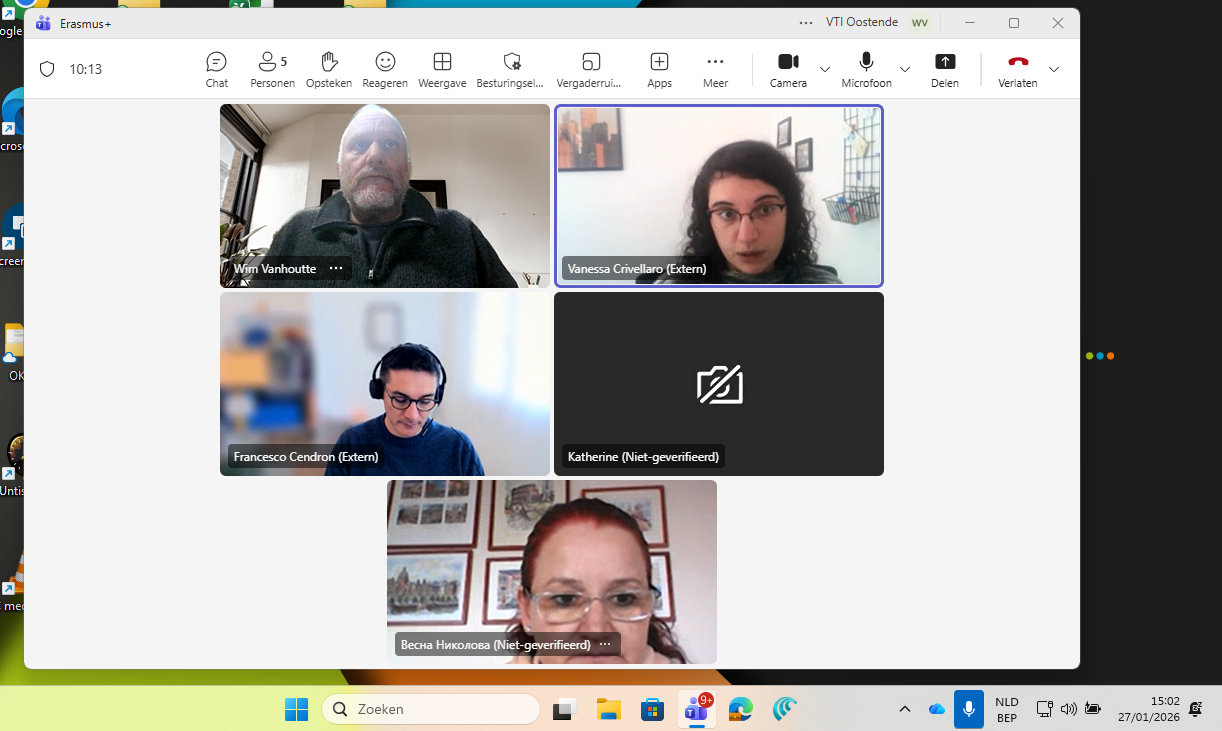Open more options for Wim Vanhoutte

tap(336, 268)
